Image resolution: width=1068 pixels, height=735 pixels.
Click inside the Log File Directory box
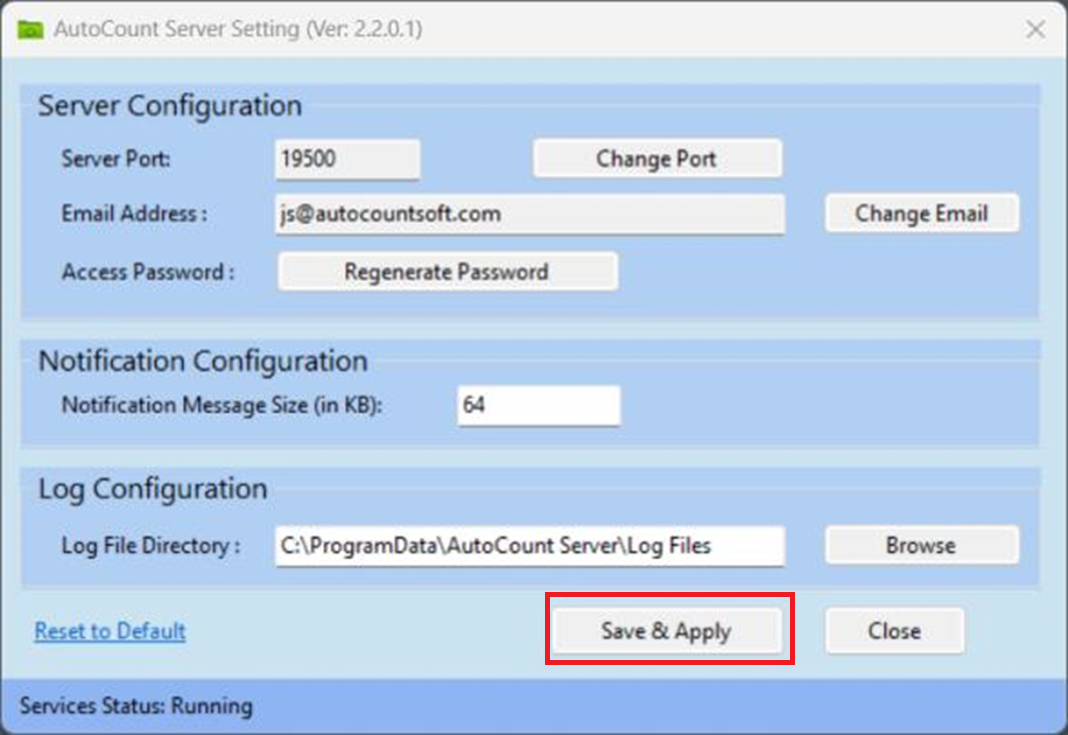coord(529,546)
